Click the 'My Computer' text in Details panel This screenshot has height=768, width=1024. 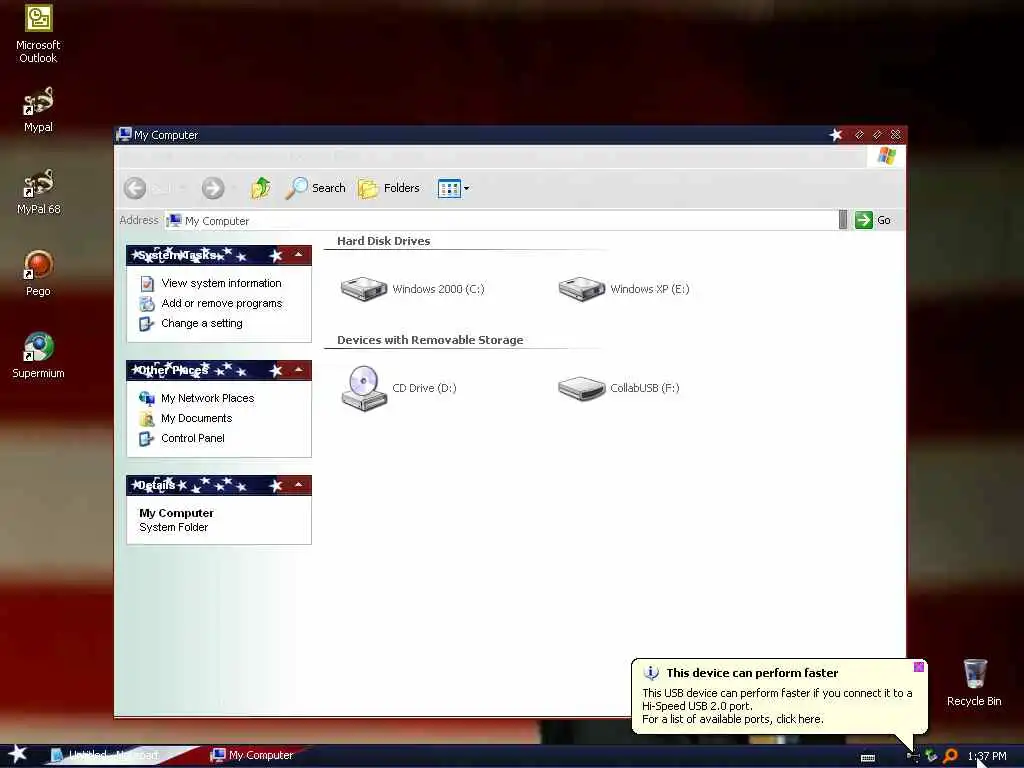[x=176, y=513]
